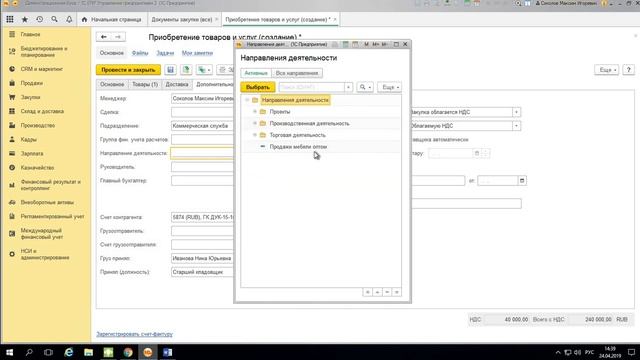The width and height of the screenshot is (640, 360).
Task: Click dialog calendar icon in title bar
Action: click(355, 44)
